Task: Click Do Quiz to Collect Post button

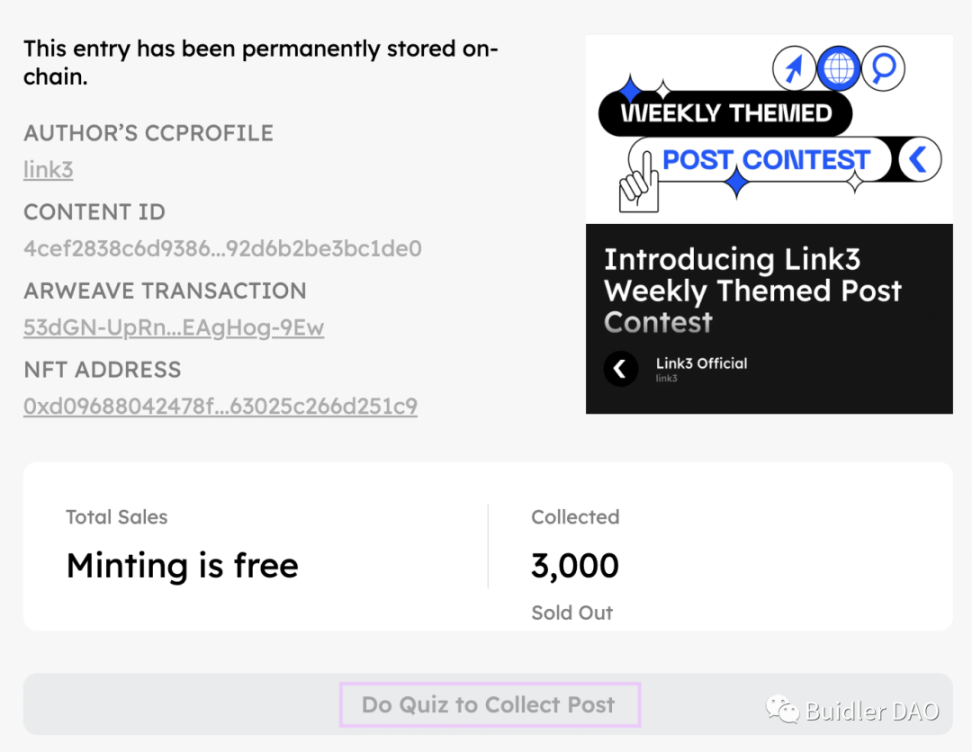Action: [x=488, y=704]
